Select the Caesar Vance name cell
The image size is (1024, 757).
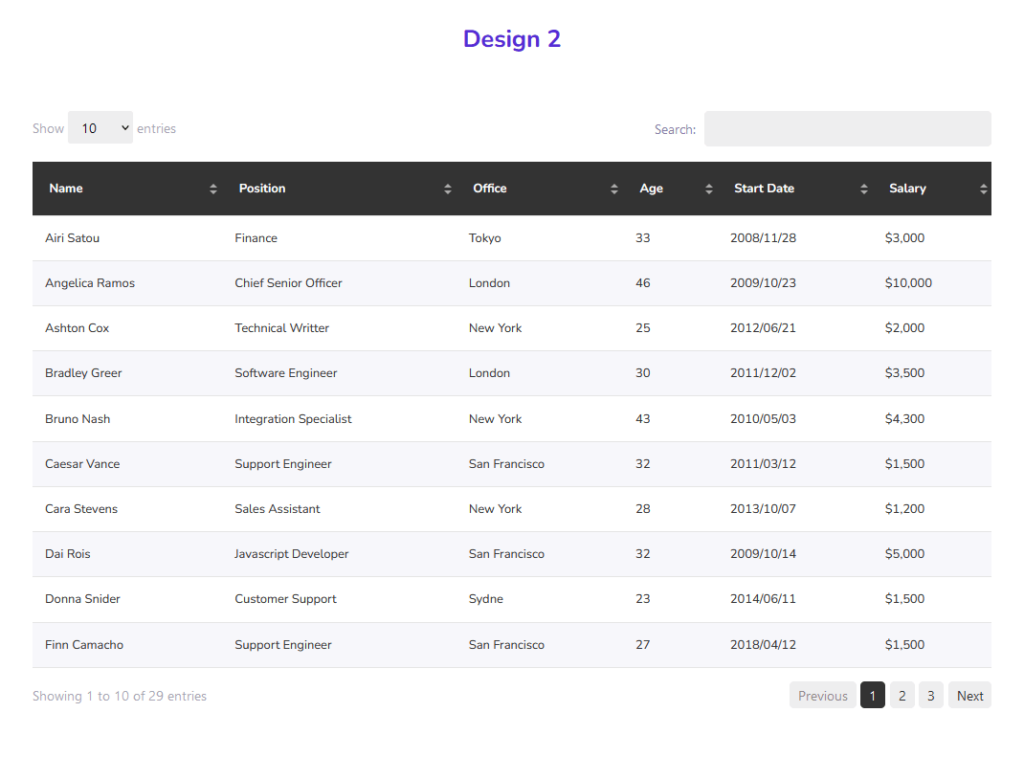pos(82,464)
